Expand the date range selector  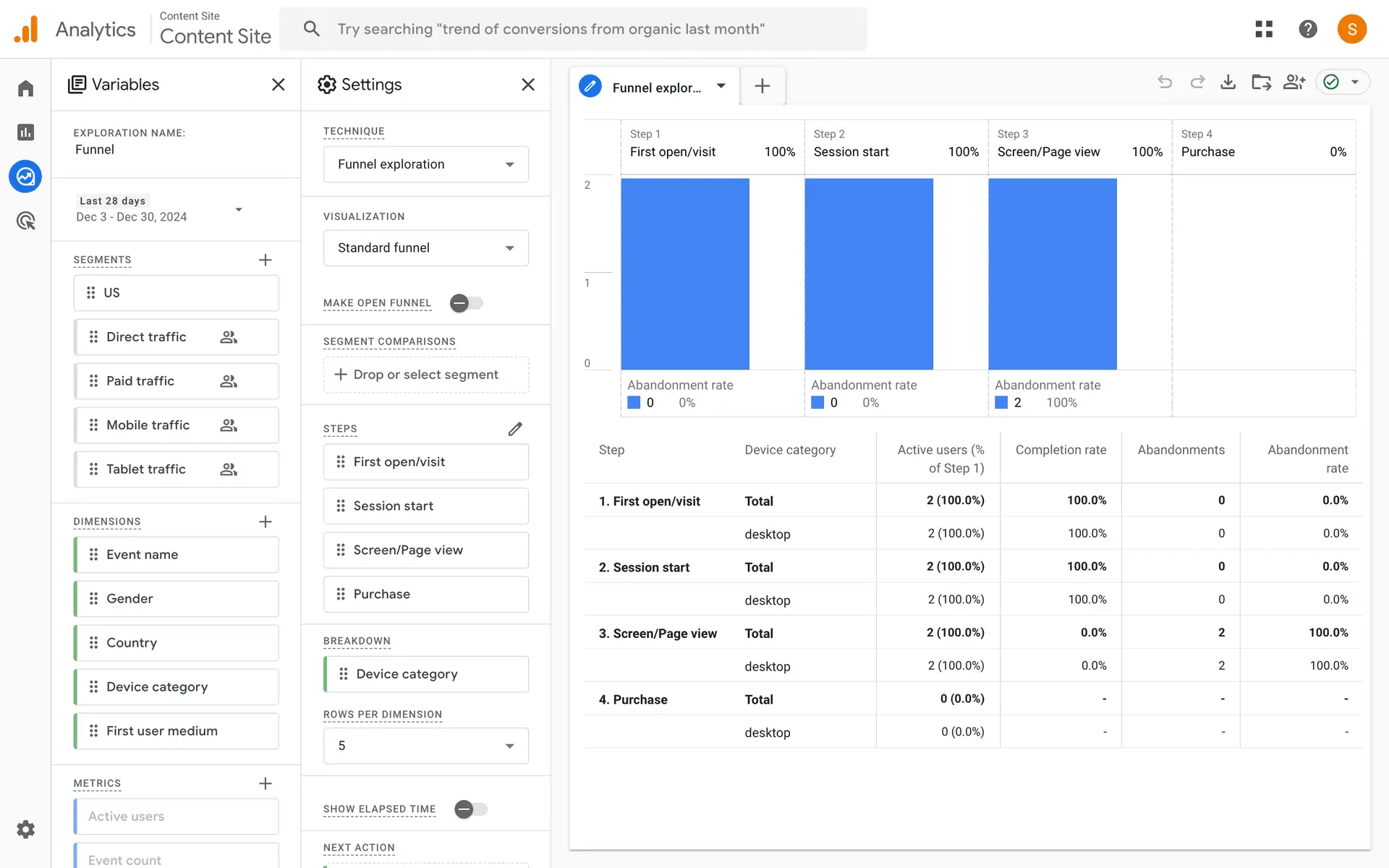pyautogui.click(x=238, y=210)
